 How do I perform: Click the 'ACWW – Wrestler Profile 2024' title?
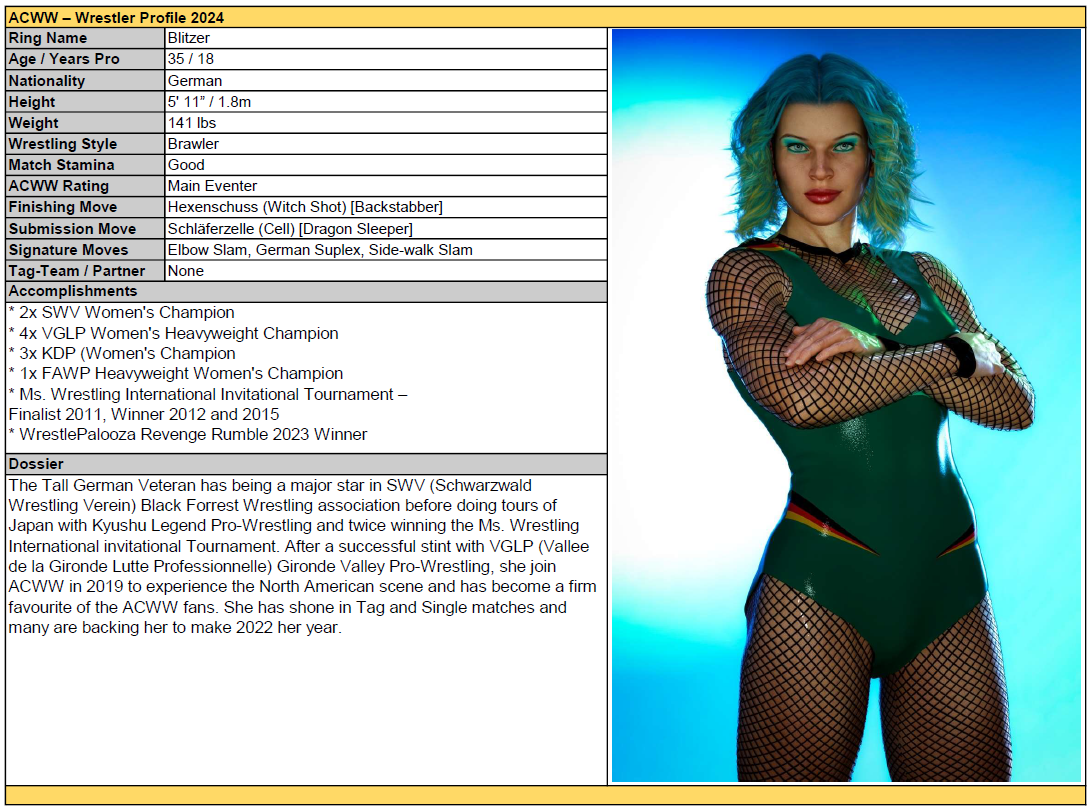tap(116, 17)
